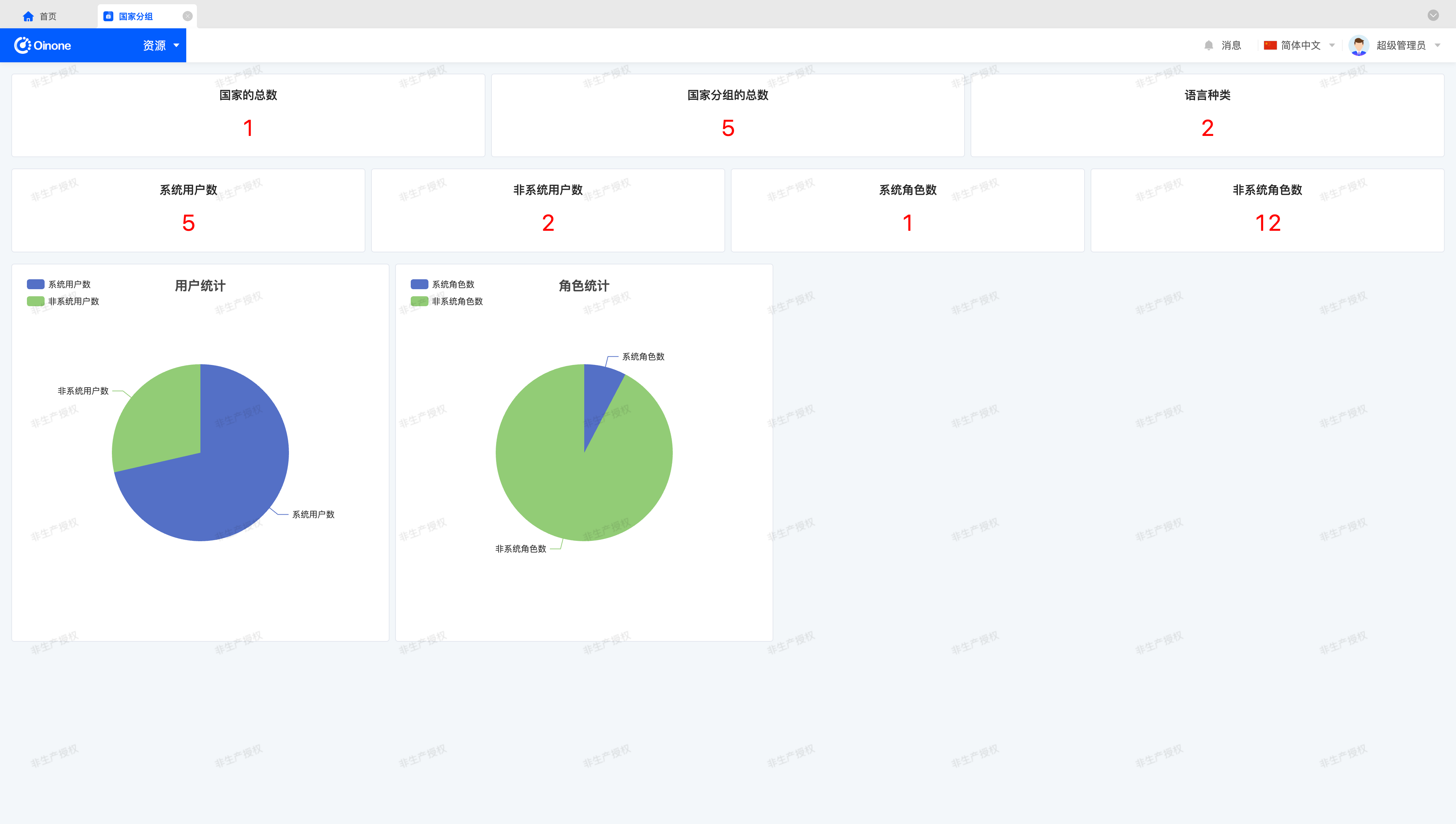This screenshot has height=824, width=1456.
Task: Click the China flag icon
Action: click(1270, 45)
